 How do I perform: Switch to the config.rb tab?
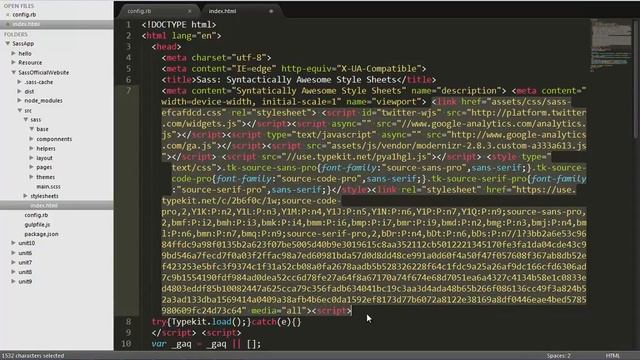(x=139, y=11)
